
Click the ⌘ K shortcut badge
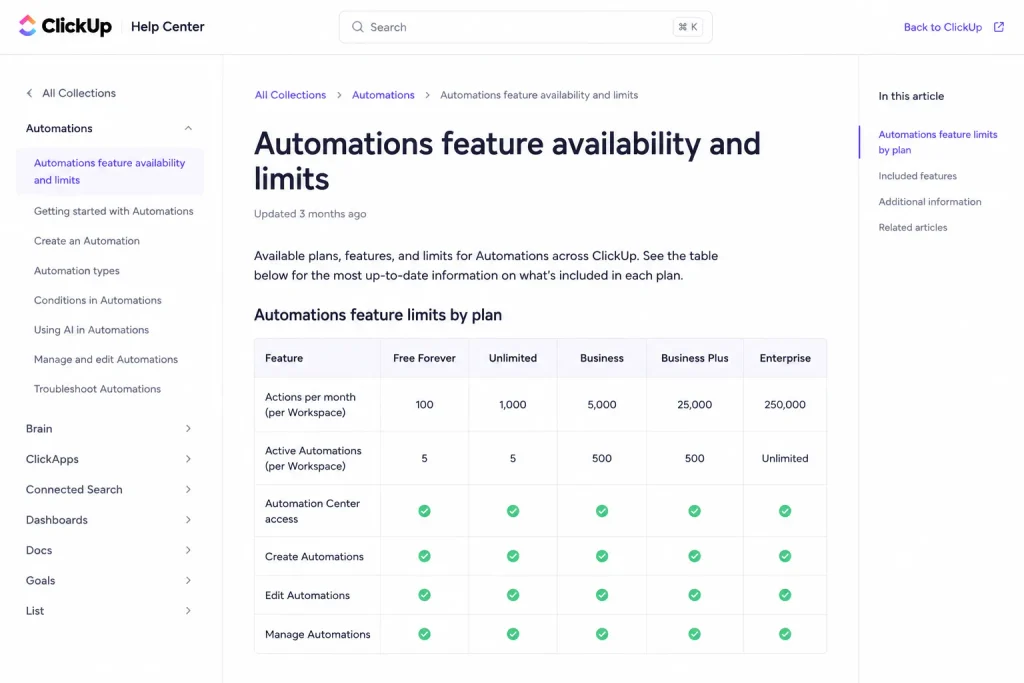point(688,27)
